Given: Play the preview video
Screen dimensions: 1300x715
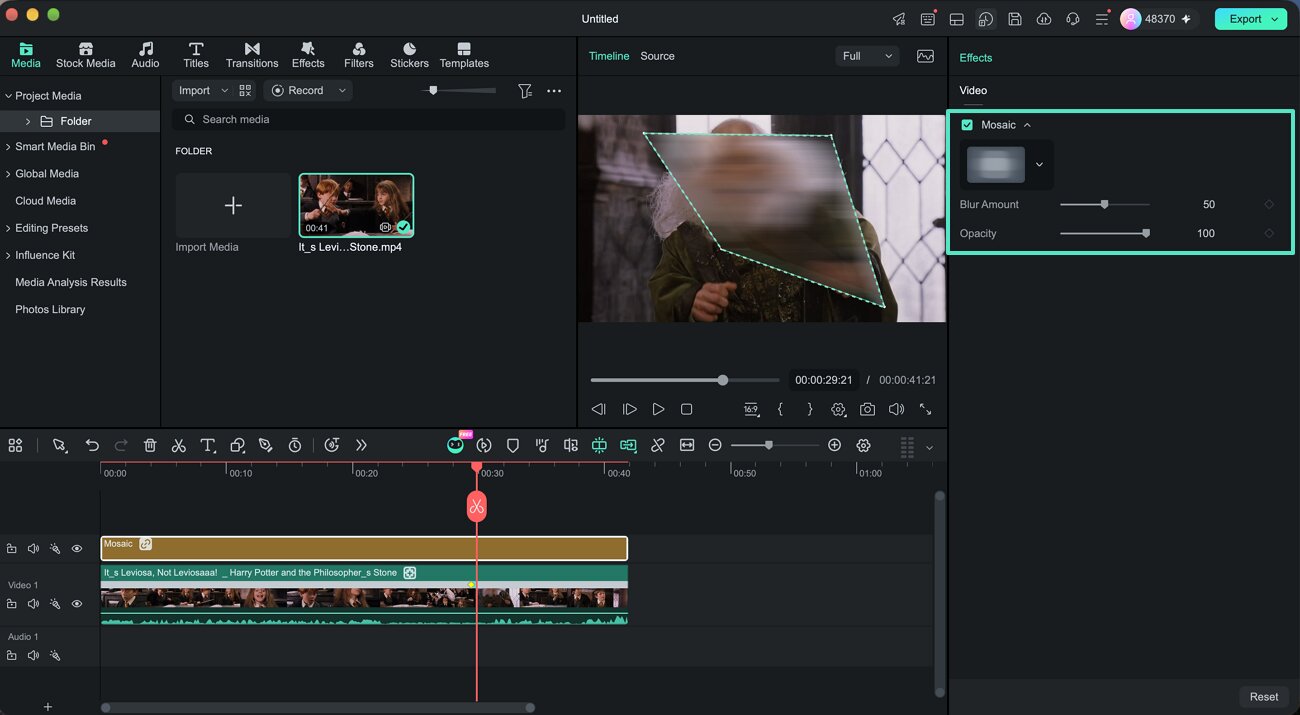Looking at the screenshot, I should pyautogui.click(x=658, y=409).
